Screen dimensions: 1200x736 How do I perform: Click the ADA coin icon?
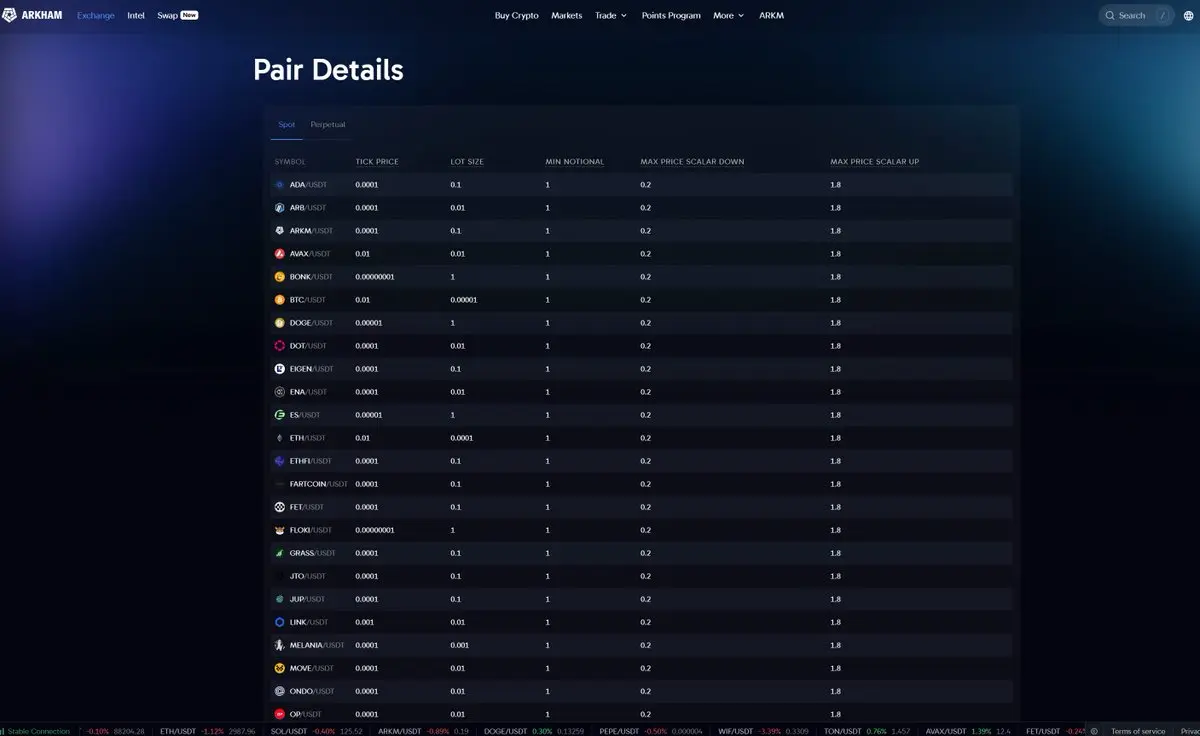280,185
